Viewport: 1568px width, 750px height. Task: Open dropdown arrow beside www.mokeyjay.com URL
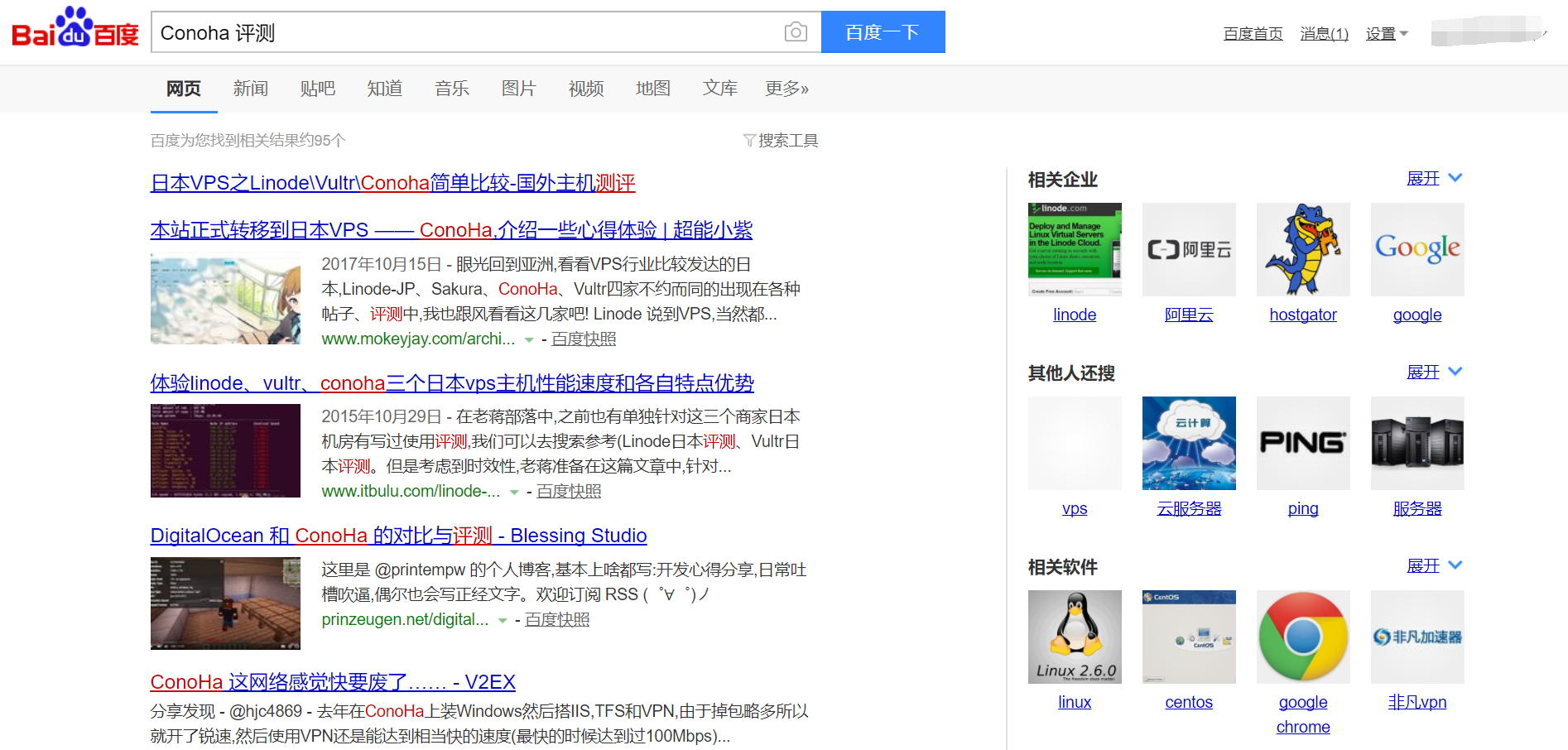click(529, 339)
